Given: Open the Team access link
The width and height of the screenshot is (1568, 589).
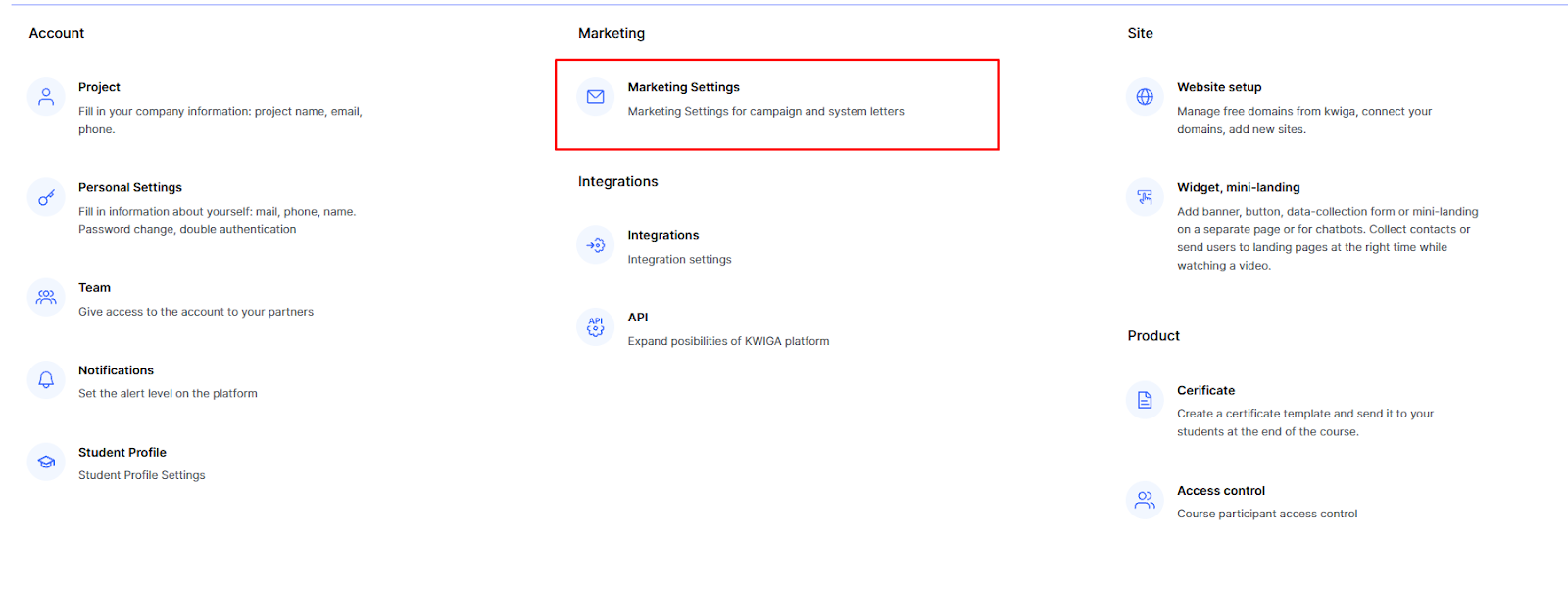Looking at the screenshot, I should (94, 287).
